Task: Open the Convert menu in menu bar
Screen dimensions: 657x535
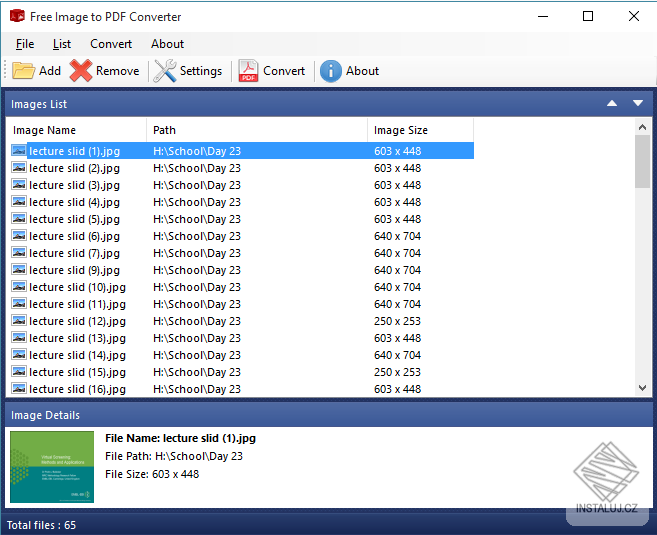Action: click(111, 44)
